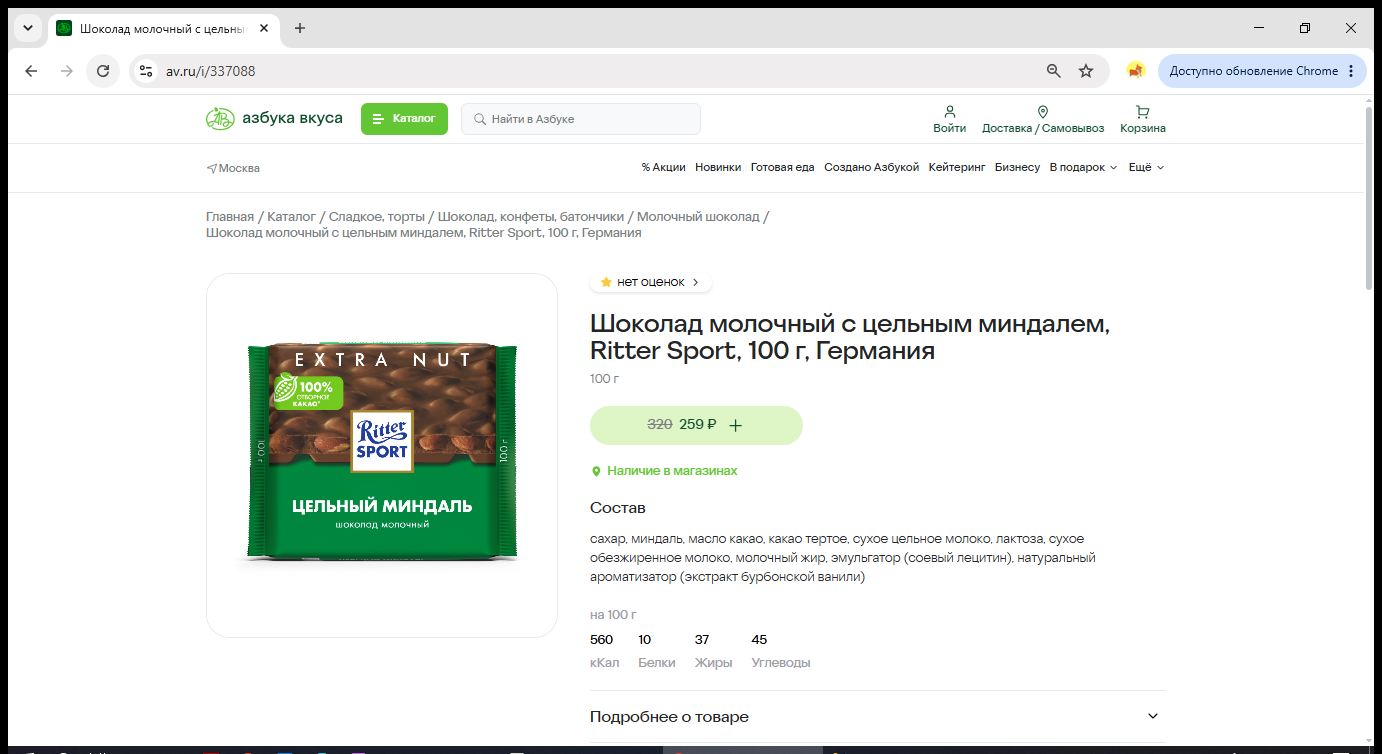Screen dimensions: 1382x754
Task: Open the Новинки menu item
Action: (718, 168)
